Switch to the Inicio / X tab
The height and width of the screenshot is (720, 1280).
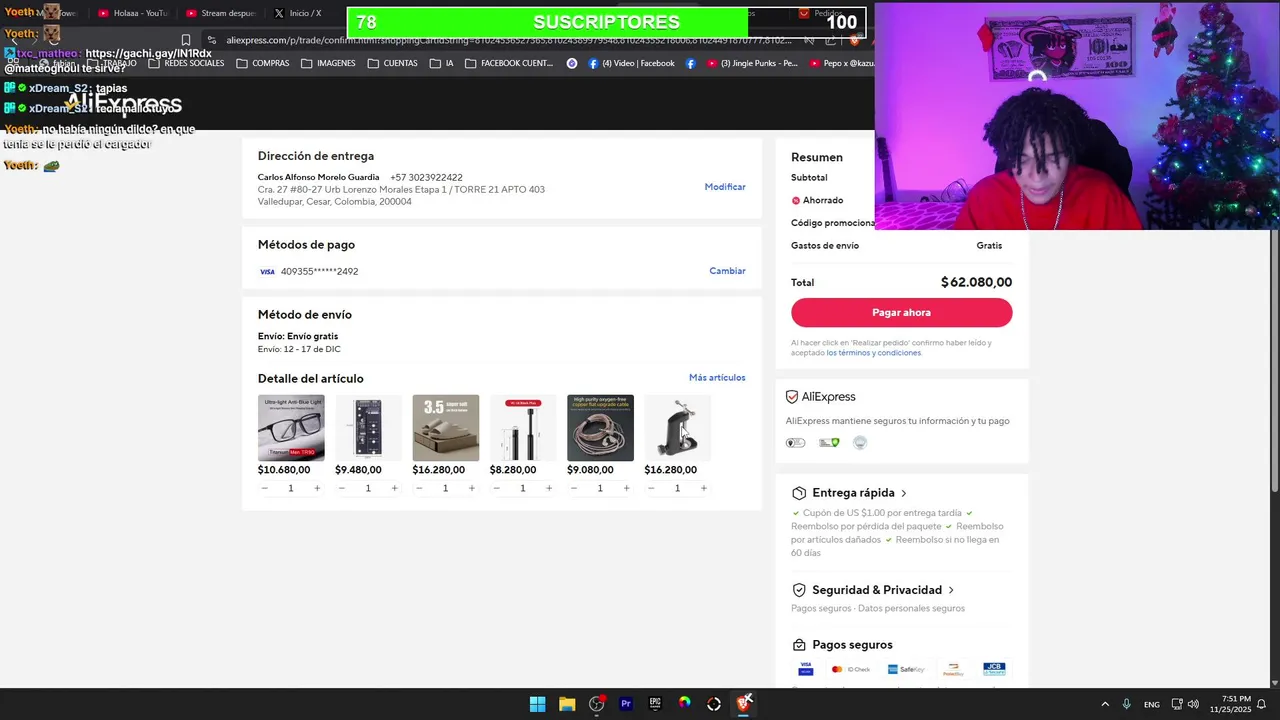298,13
